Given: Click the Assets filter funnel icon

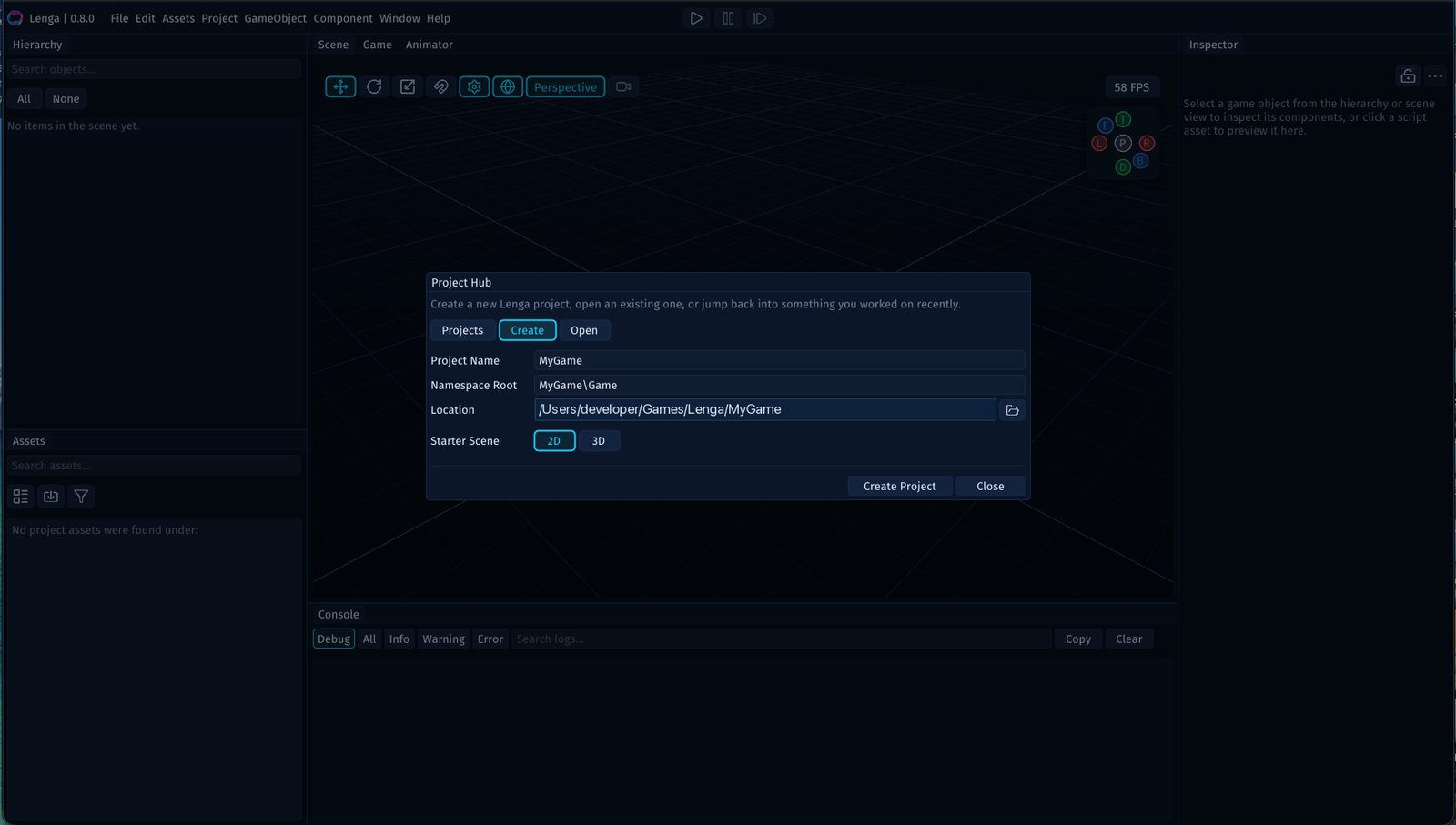Looking at the screenshot, I should 81,497.
